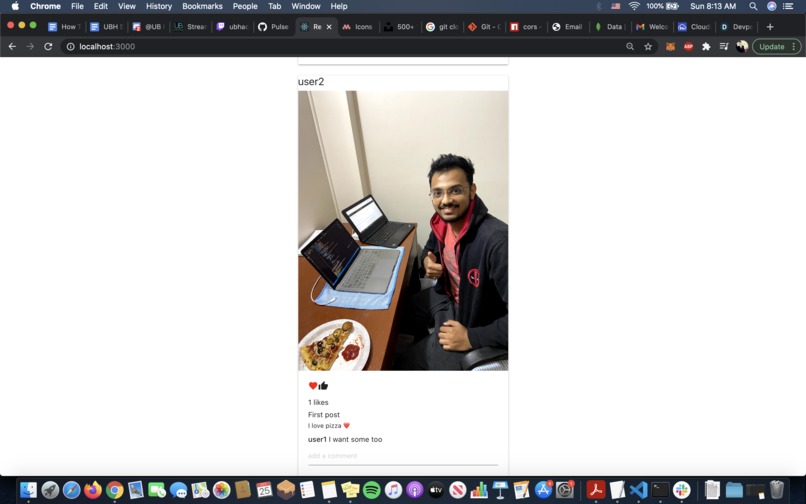Open the Apple menu
Viewport: 806px width, 504px height.
click(x=15, y=6)
